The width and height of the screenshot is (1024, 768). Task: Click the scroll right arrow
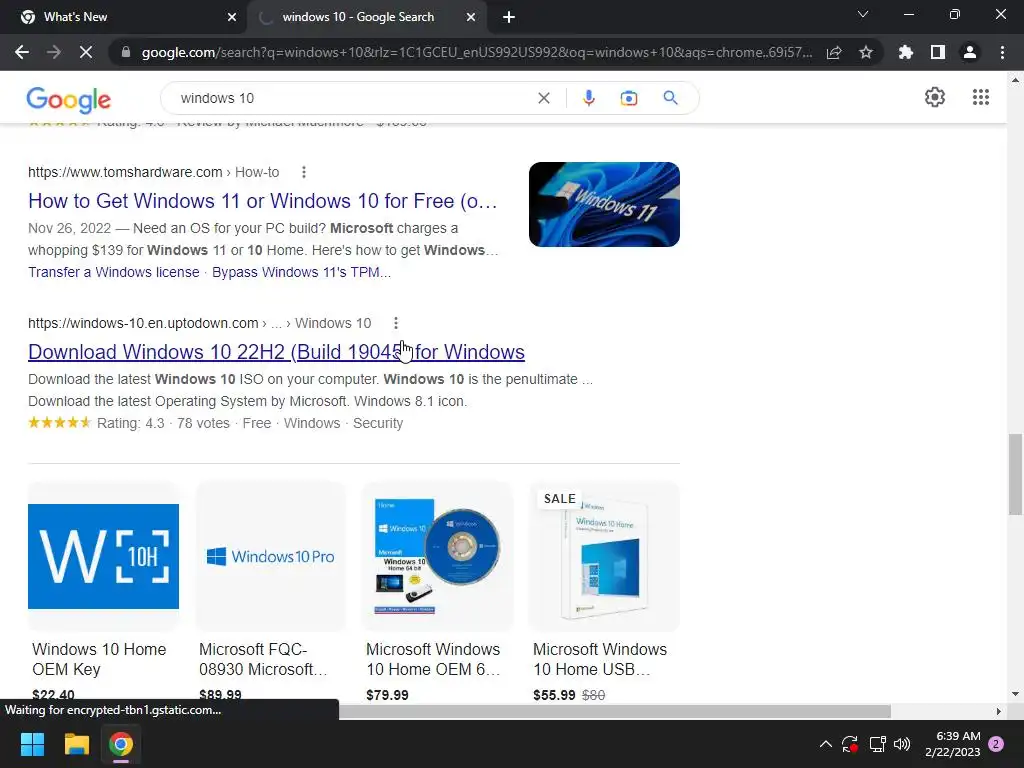tap(998, 711)
